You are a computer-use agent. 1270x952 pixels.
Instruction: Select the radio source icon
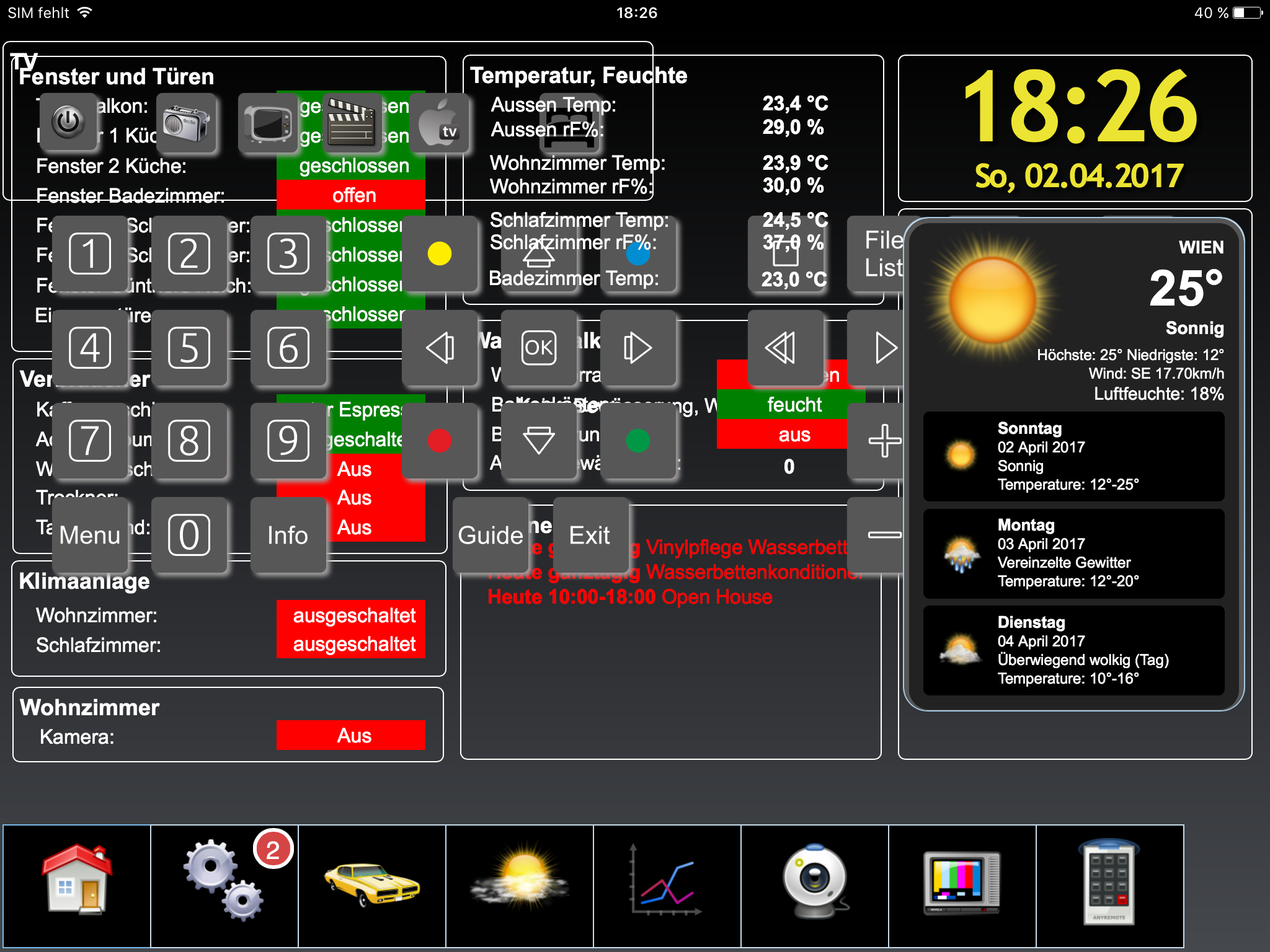(x=186, y=123)
